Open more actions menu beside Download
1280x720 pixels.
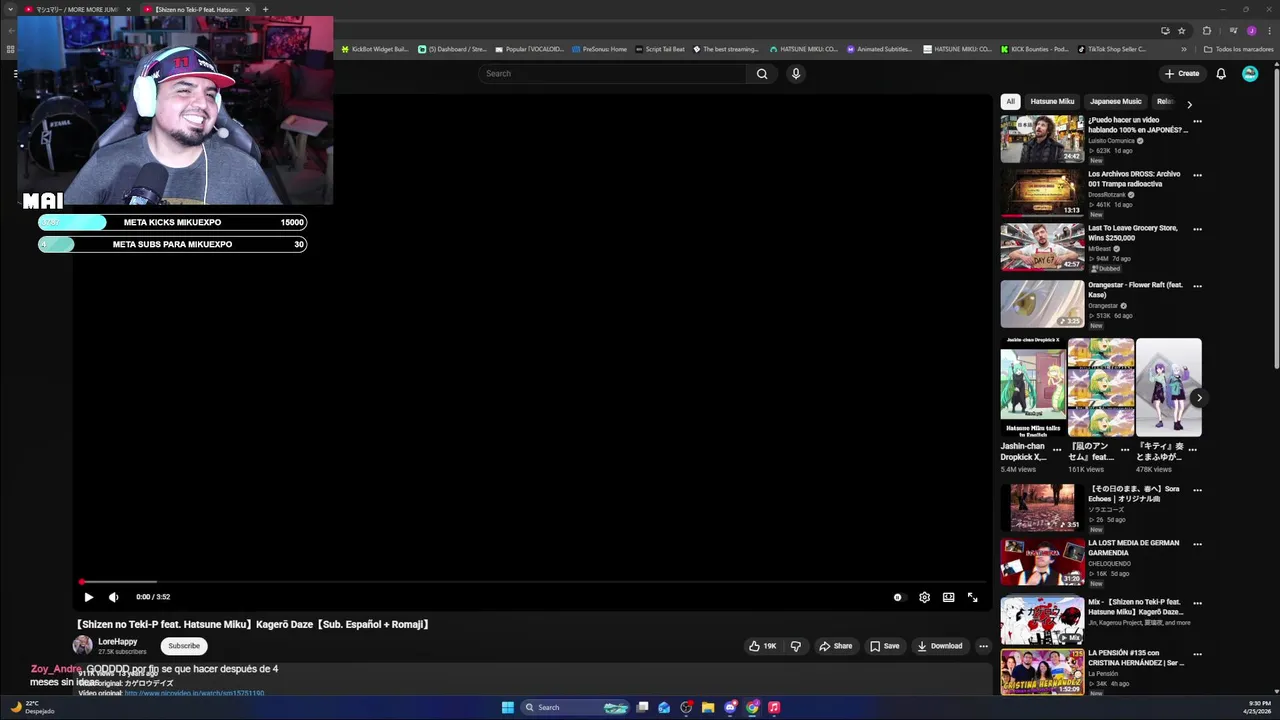click(x=983, y=646)
